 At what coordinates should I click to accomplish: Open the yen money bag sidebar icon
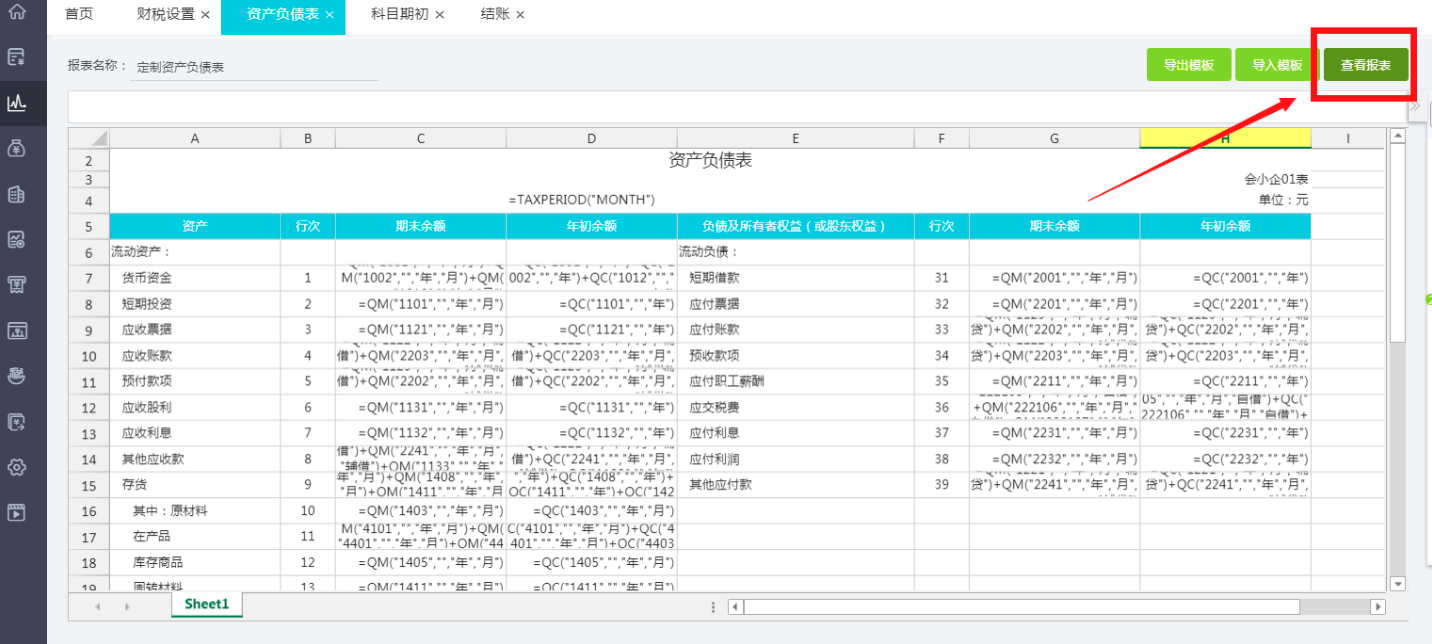coord(17,148)
